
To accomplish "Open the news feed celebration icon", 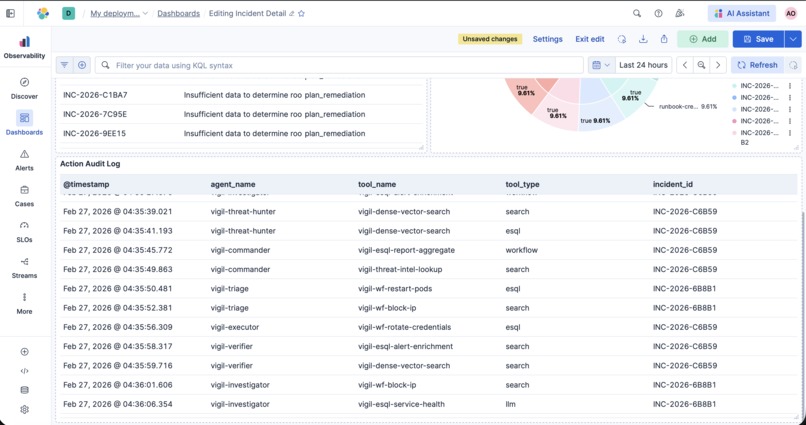I will [x=680, y=13].
